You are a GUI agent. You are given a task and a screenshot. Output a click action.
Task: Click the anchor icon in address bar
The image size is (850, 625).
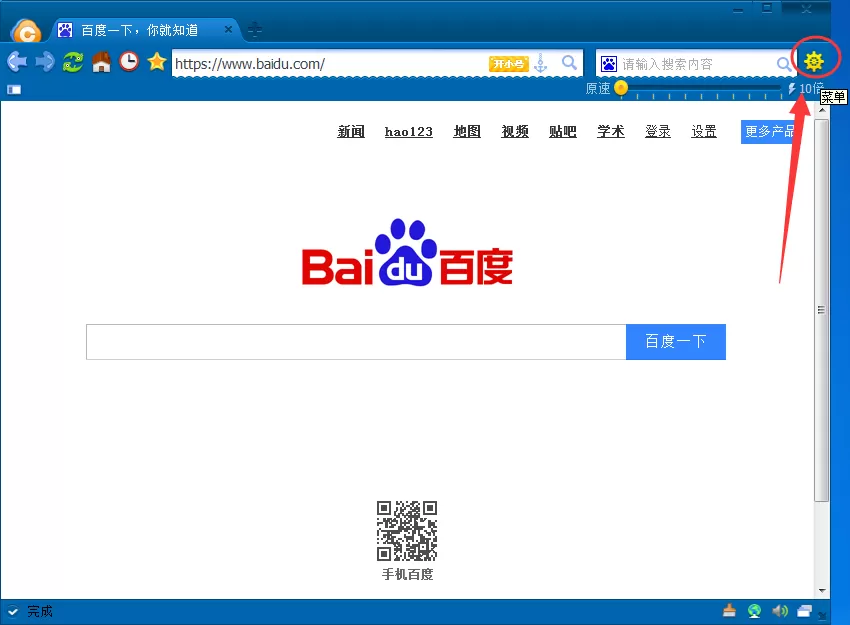[x=540, y=63]
